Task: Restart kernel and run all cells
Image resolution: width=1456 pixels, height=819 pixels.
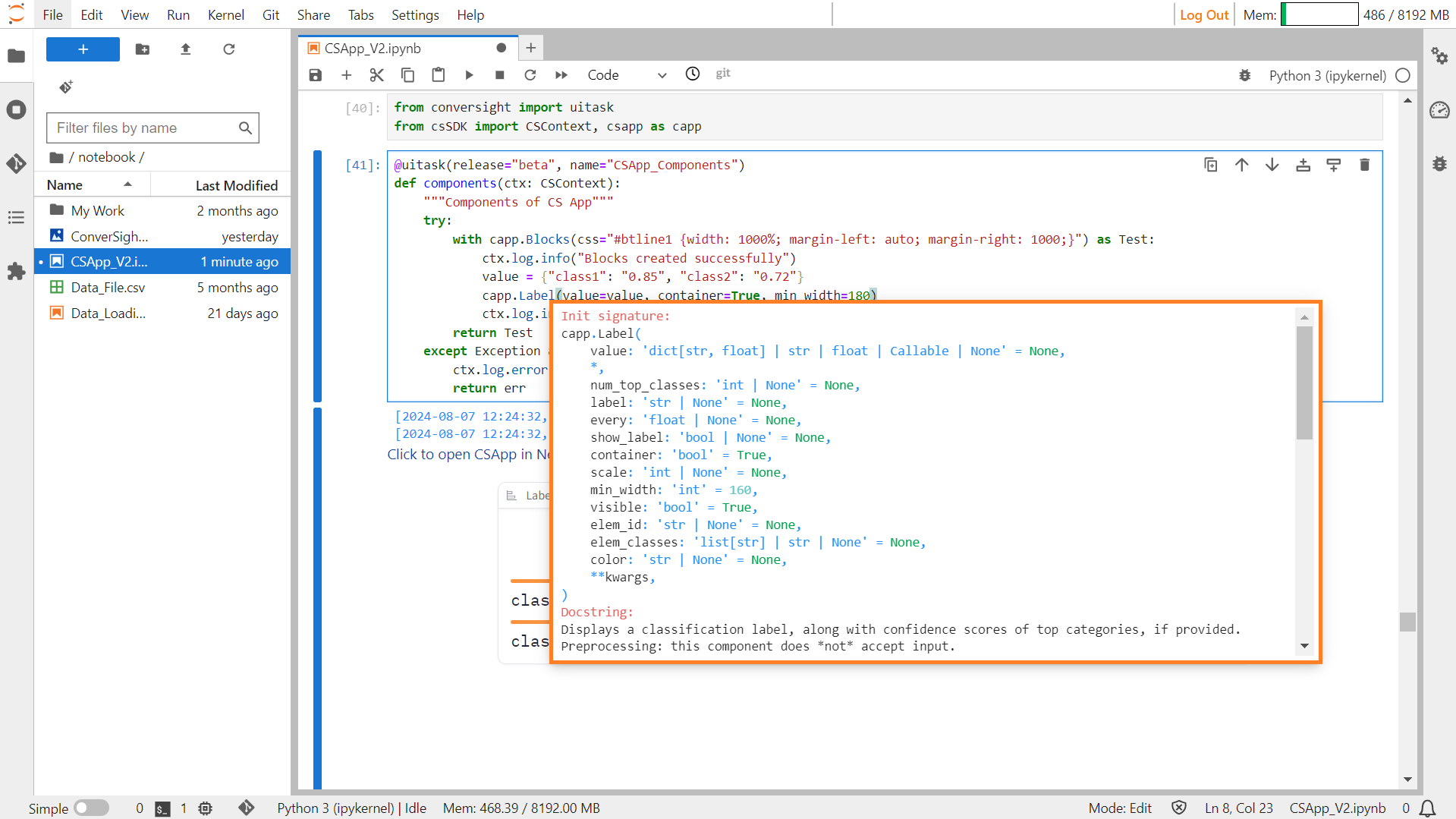Action: [x=561, y=74]
